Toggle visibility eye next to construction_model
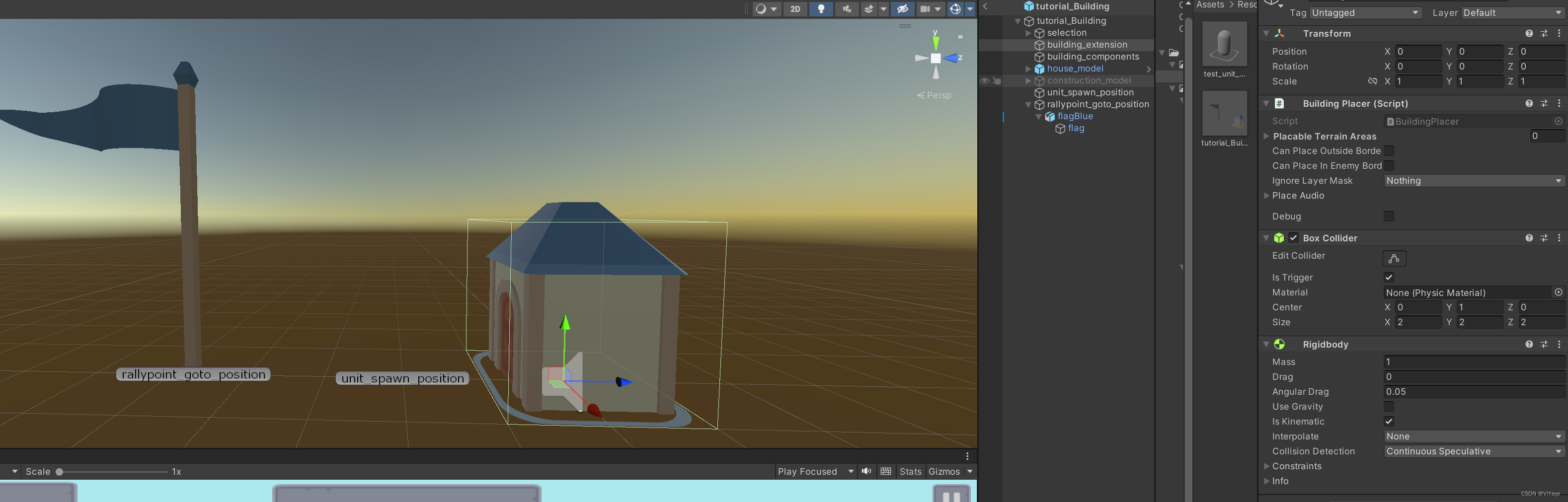Viewport: 1568px width, 502px height. [x=985, y=80]
